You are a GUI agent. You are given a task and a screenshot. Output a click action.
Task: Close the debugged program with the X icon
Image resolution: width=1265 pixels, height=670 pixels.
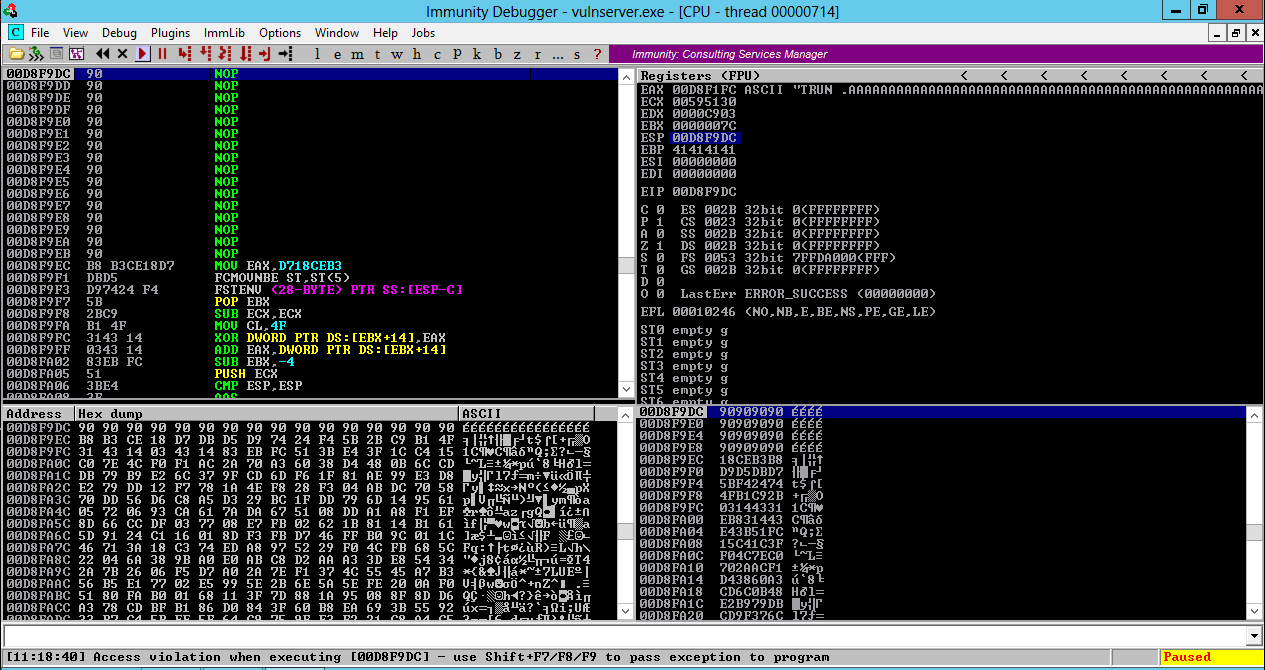click(x=122, y=53)
